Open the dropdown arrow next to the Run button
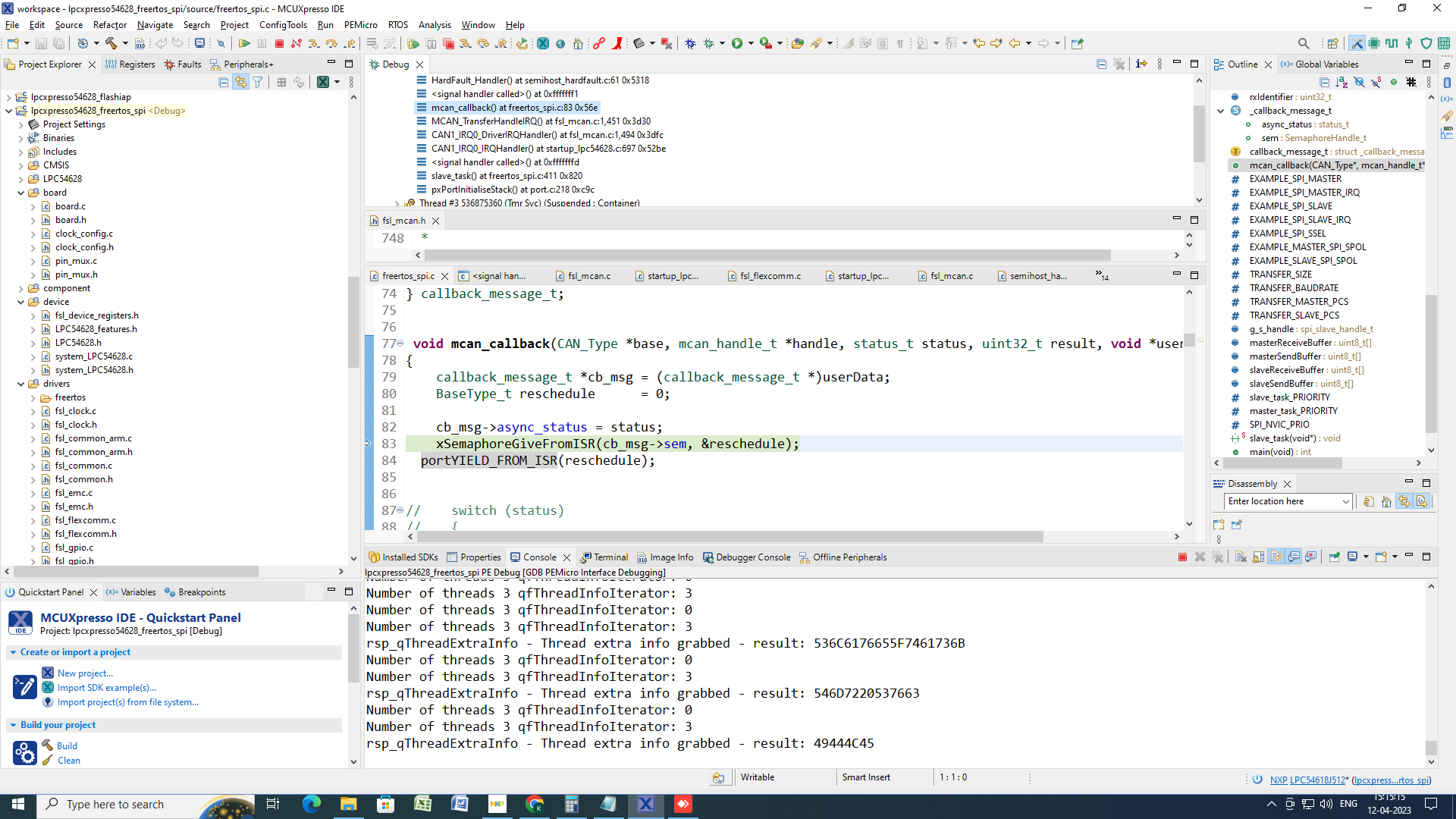Screen dimensions: 1456x819 pos(750,43)
